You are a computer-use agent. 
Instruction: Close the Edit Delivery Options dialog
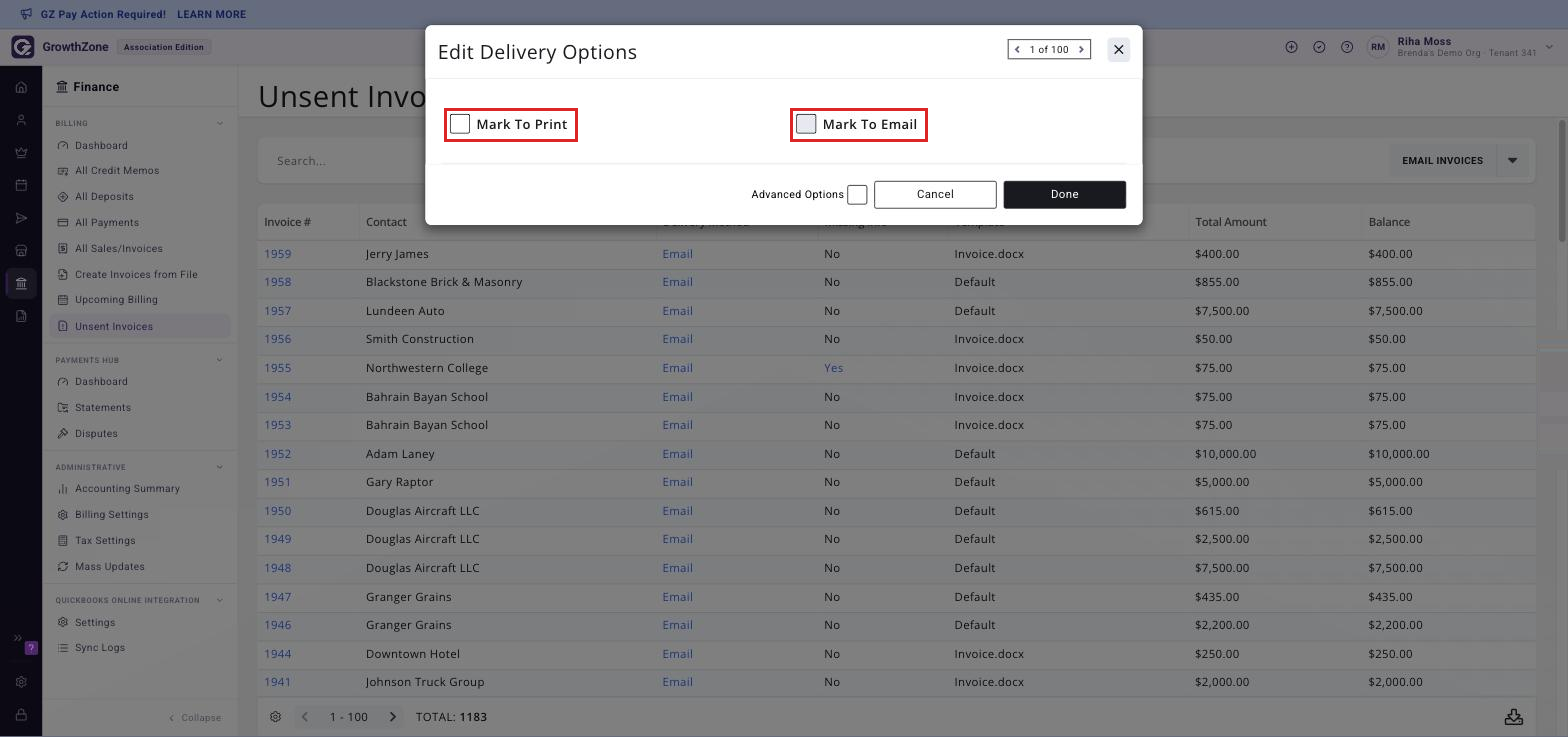point(1119,49)
